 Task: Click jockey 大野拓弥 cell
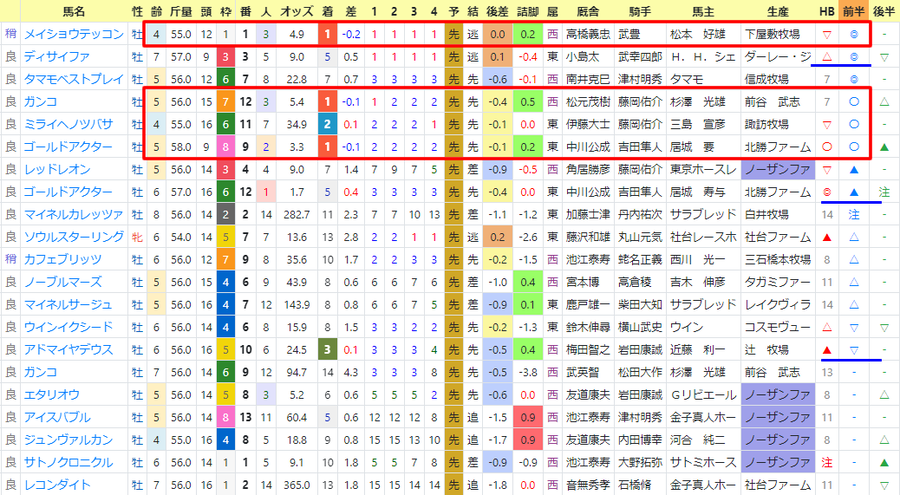[x=640, y=462]
